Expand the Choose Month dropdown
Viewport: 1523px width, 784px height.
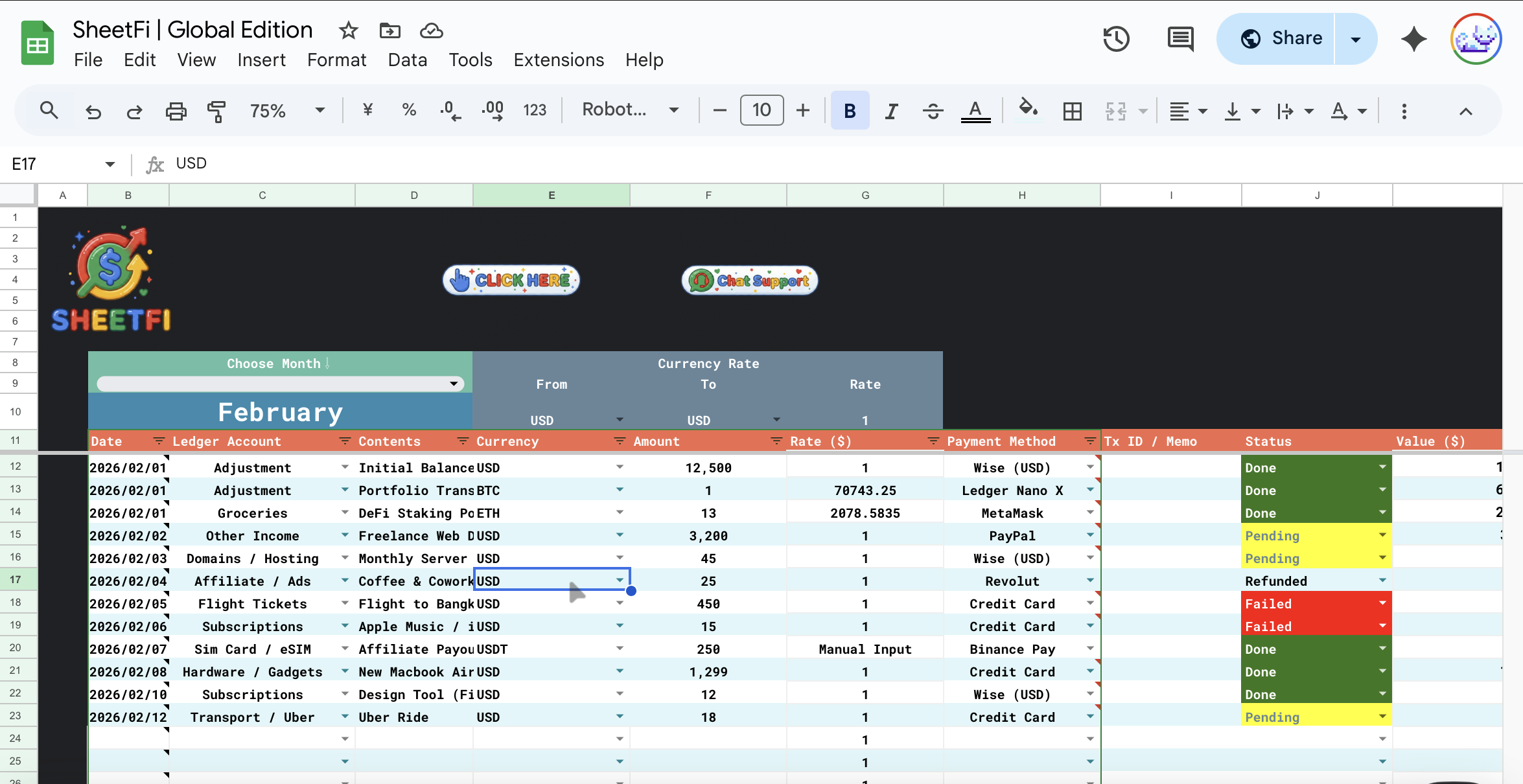(454, 384)
